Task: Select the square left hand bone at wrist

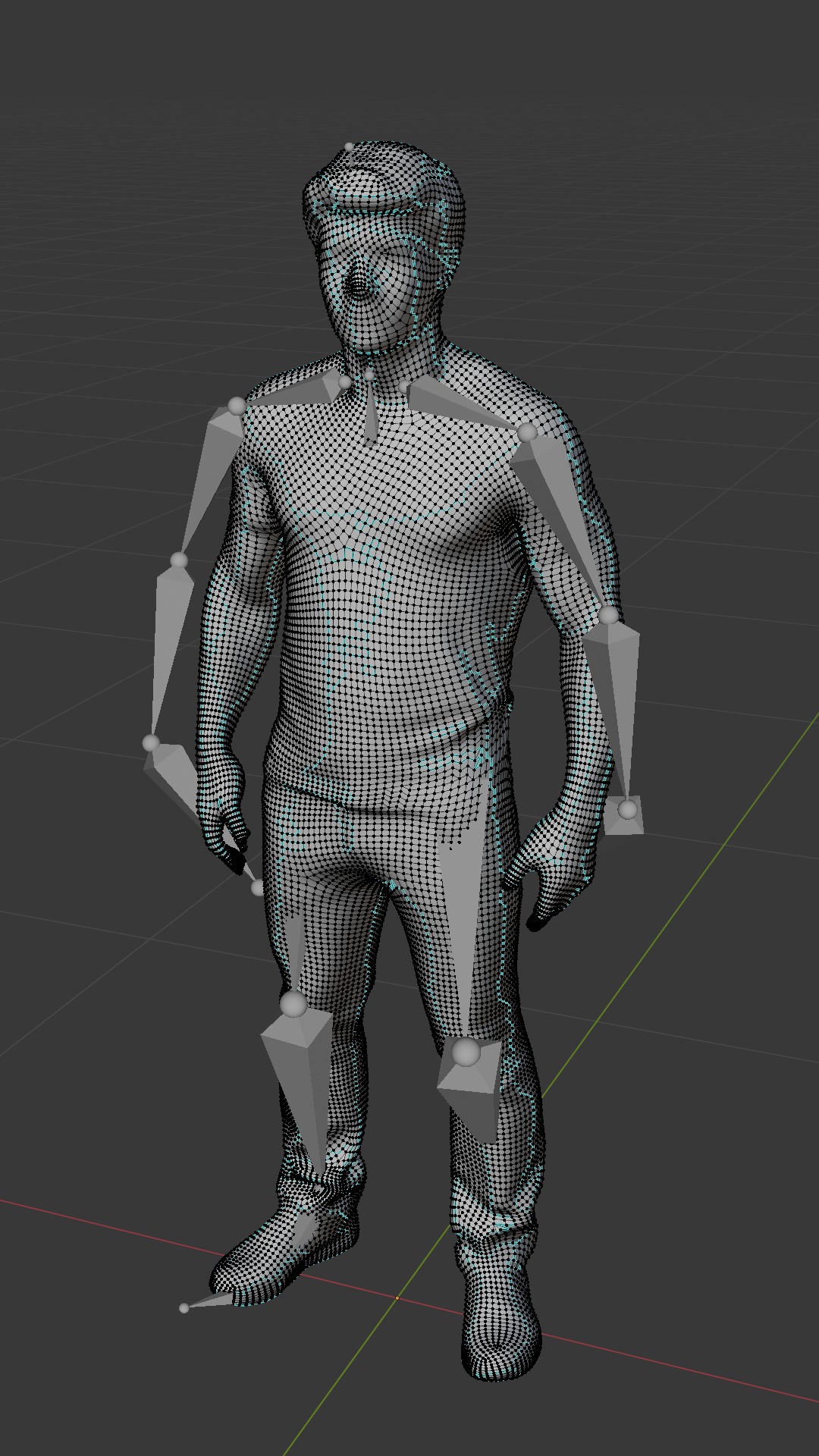Action: (624, 815)
